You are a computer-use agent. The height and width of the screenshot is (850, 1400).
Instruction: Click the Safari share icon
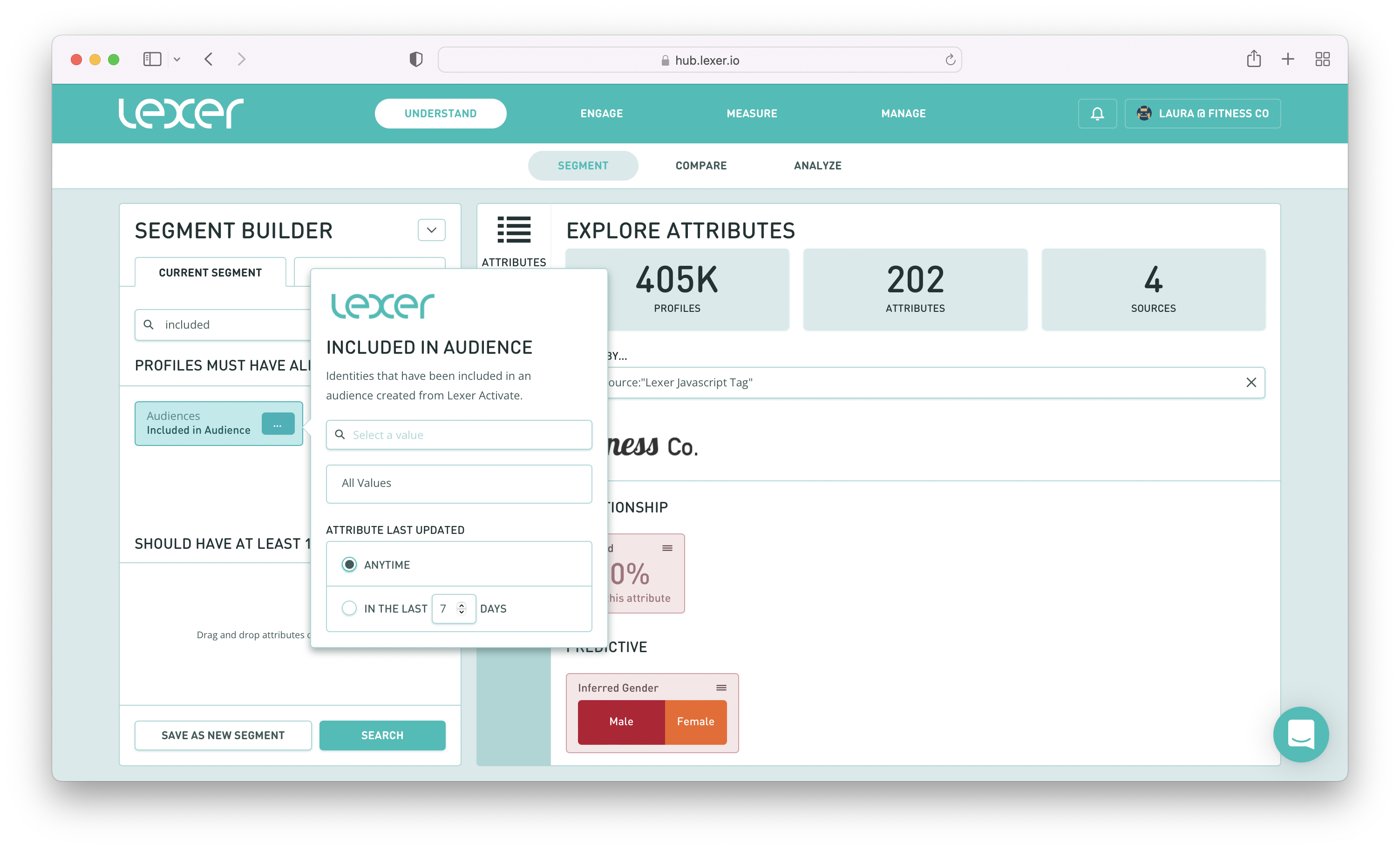[1254, 59]
